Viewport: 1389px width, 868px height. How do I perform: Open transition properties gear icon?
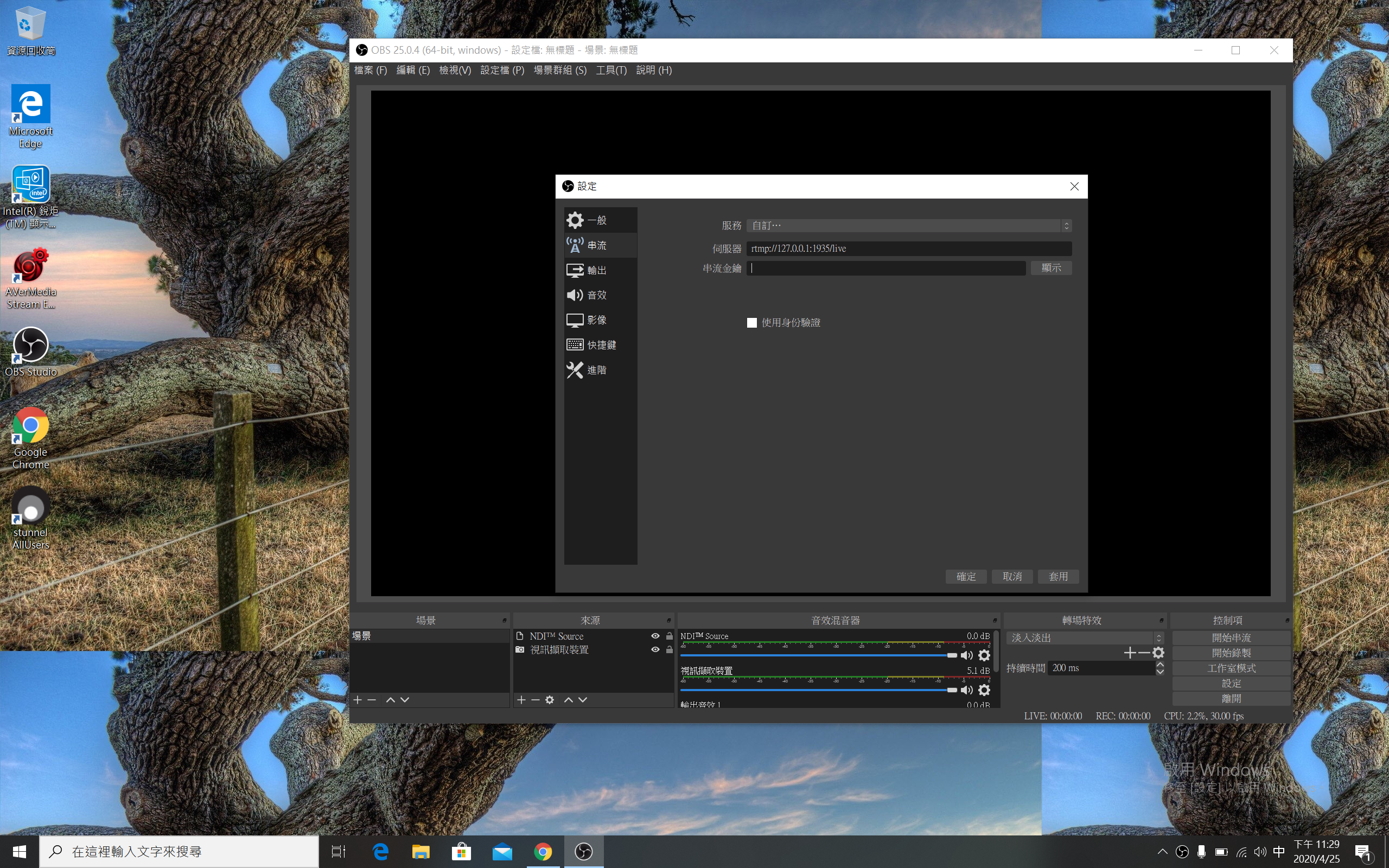[1158, 653]
